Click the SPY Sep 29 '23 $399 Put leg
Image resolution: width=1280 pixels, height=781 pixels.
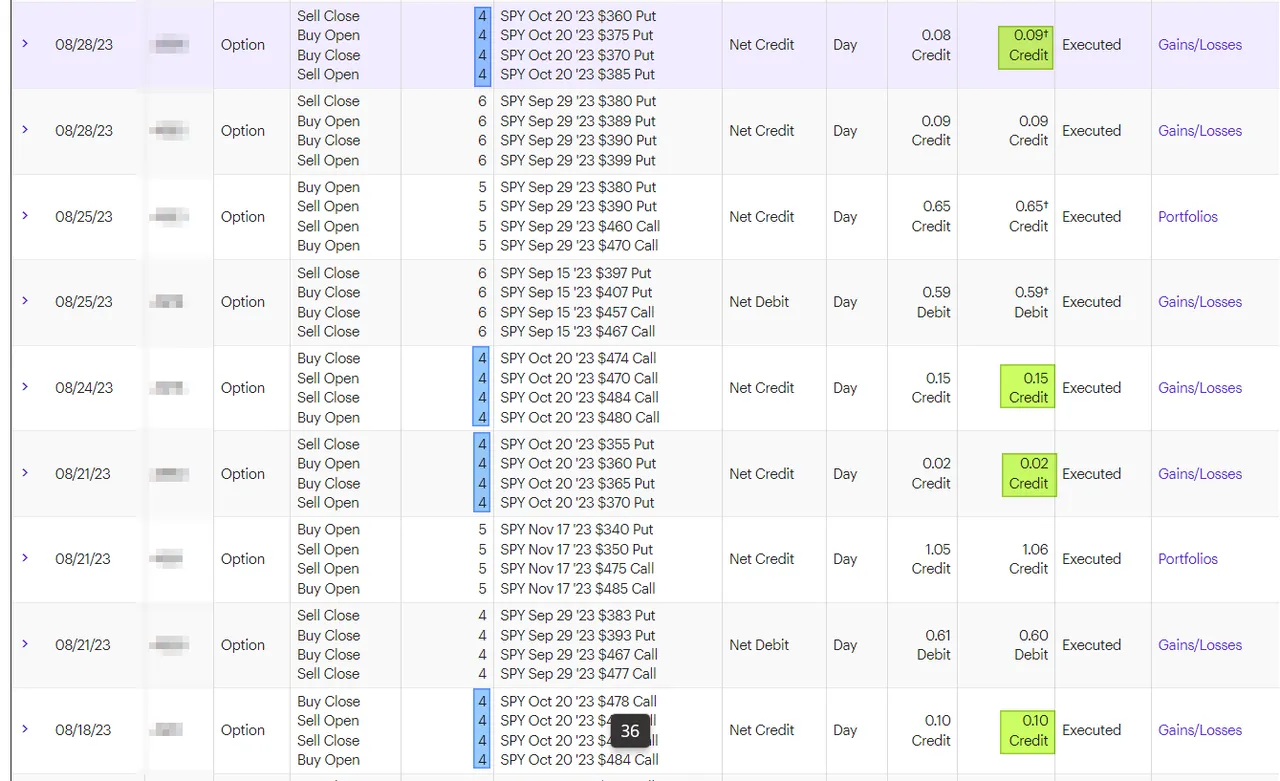pos(578,160)
